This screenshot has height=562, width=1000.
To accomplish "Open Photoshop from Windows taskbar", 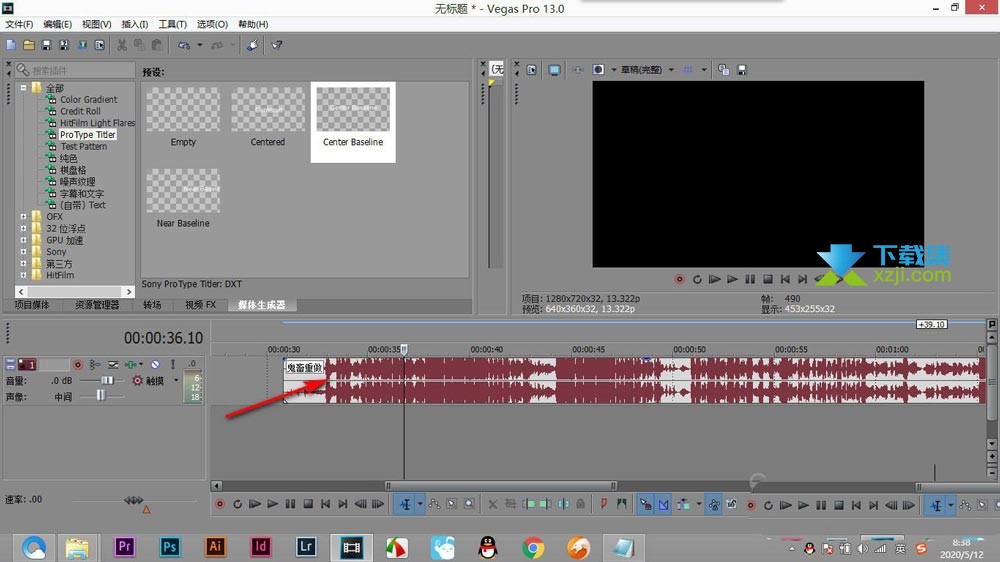I will coord(170,547).
